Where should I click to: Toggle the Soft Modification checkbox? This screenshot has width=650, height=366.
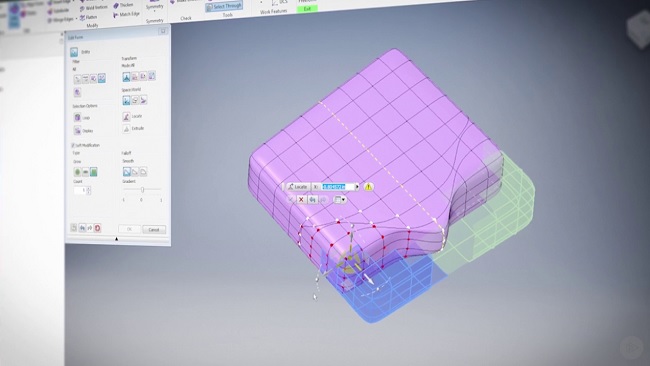tap(73, 145)
